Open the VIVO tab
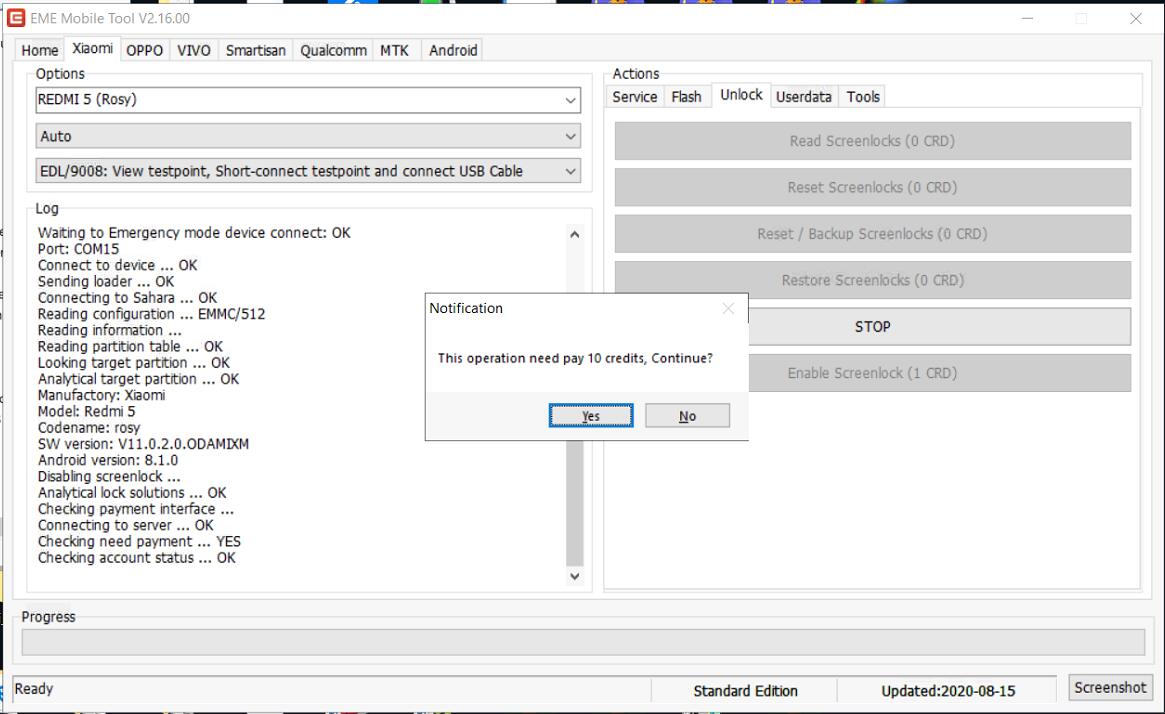The width and height of the screenshot is (1165, 714). [193, 51]
